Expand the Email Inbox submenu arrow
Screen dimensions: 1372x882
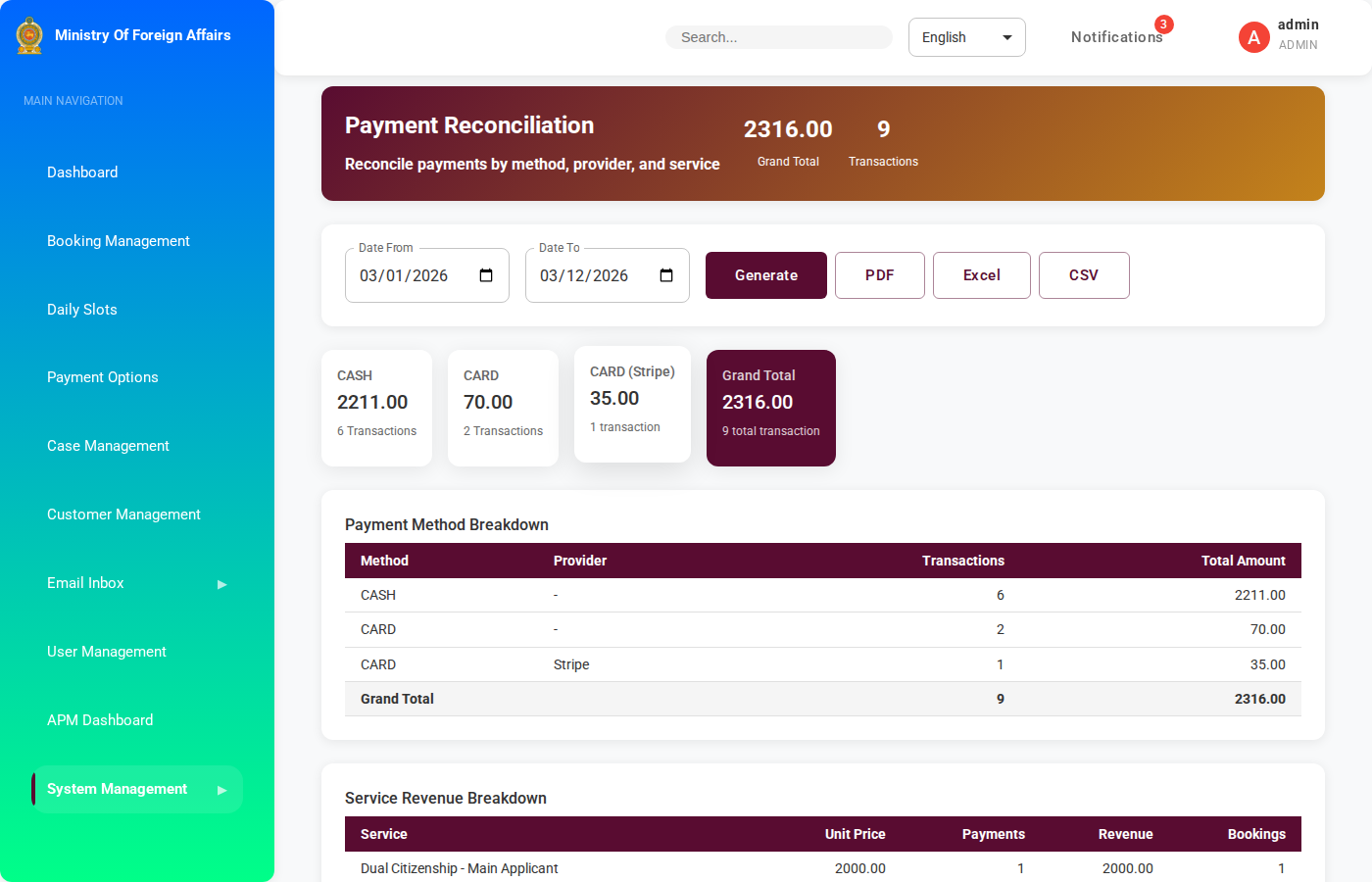222,584
